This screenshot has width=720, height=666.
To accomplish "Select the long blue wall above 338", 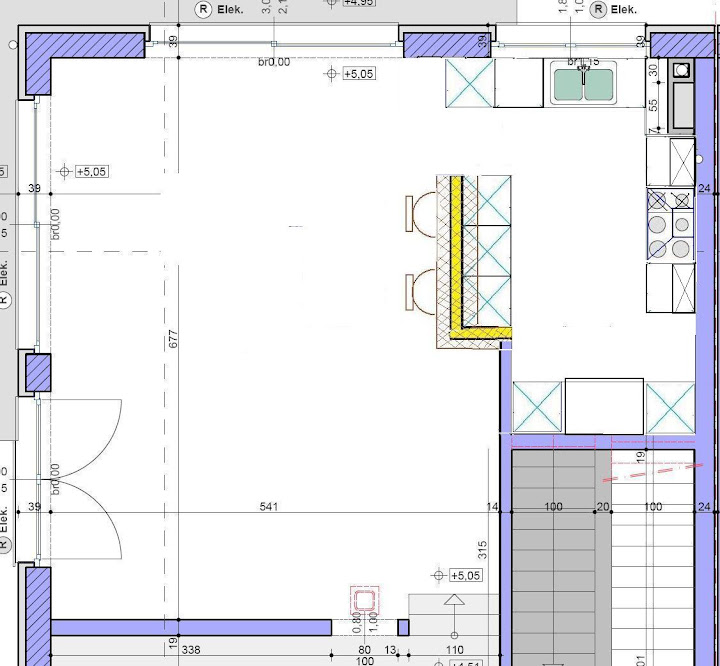I will point(191,627).
